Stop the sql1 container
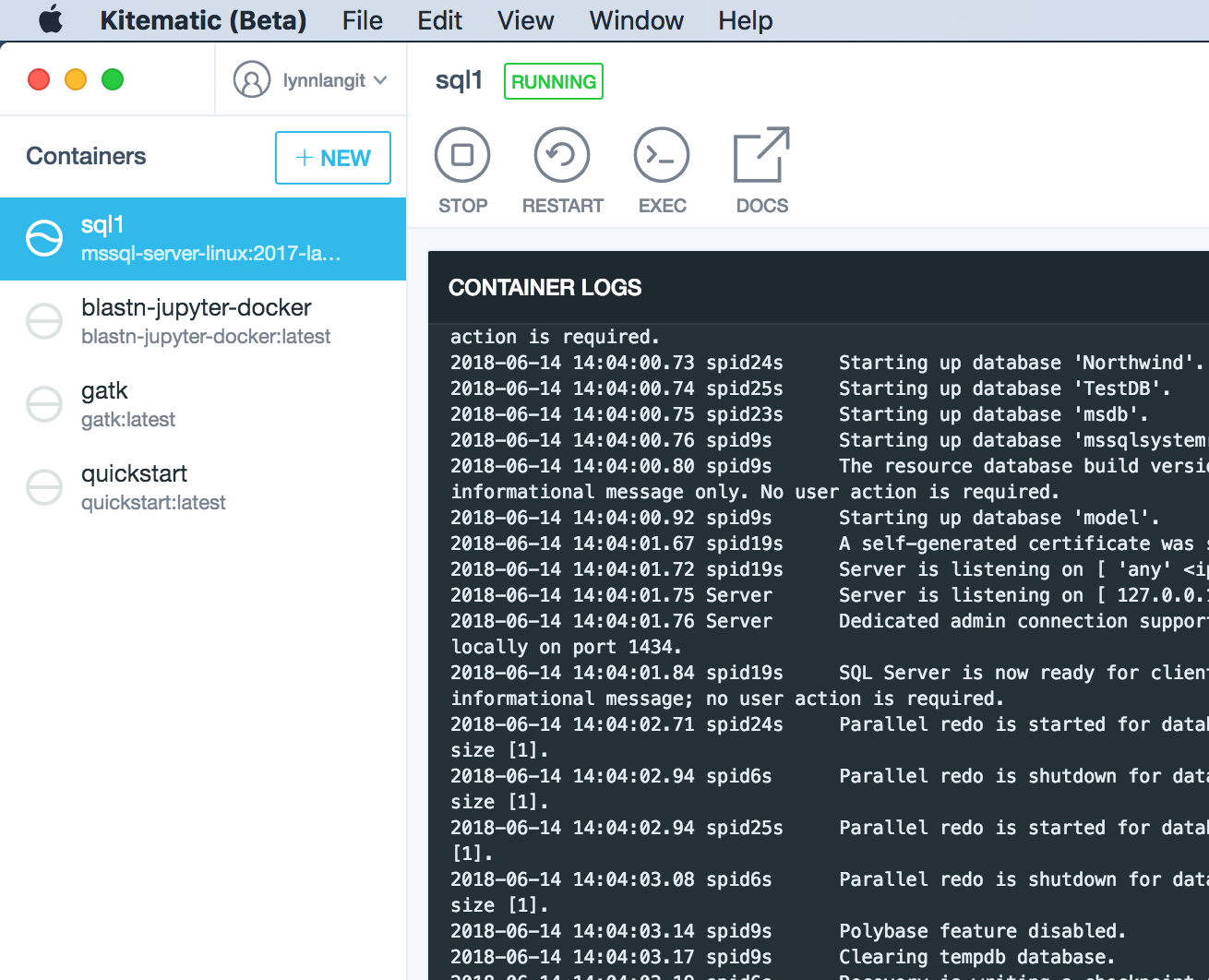1209x980 pixels. pyautogui.click(x=462, y=171)
